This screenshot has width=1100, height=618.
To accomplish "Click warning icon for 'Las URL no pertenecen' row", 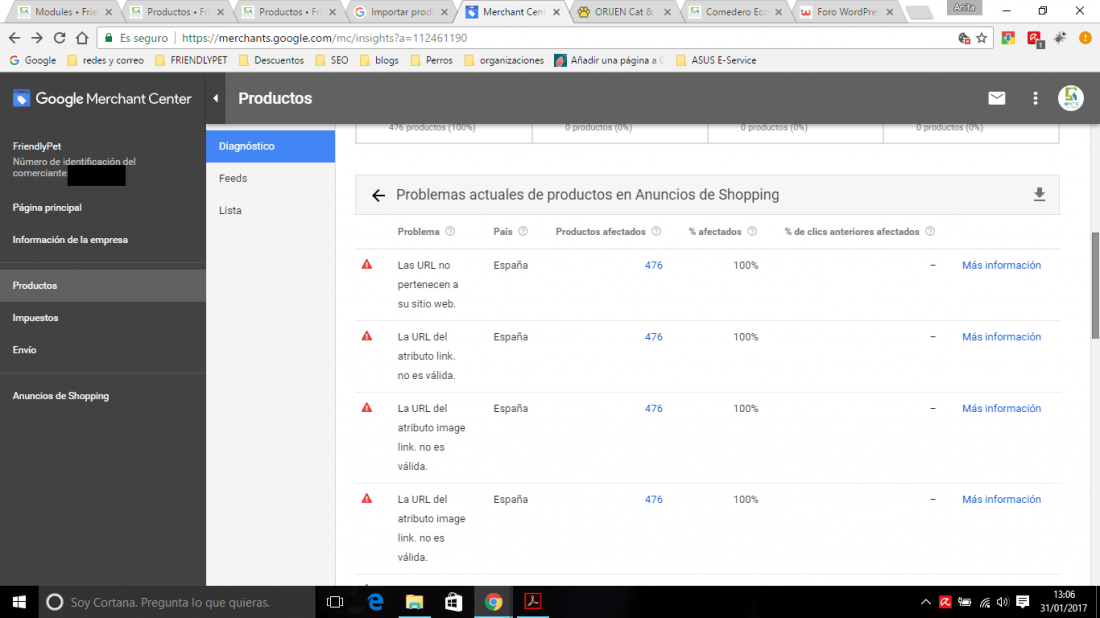I will [367, 264].
